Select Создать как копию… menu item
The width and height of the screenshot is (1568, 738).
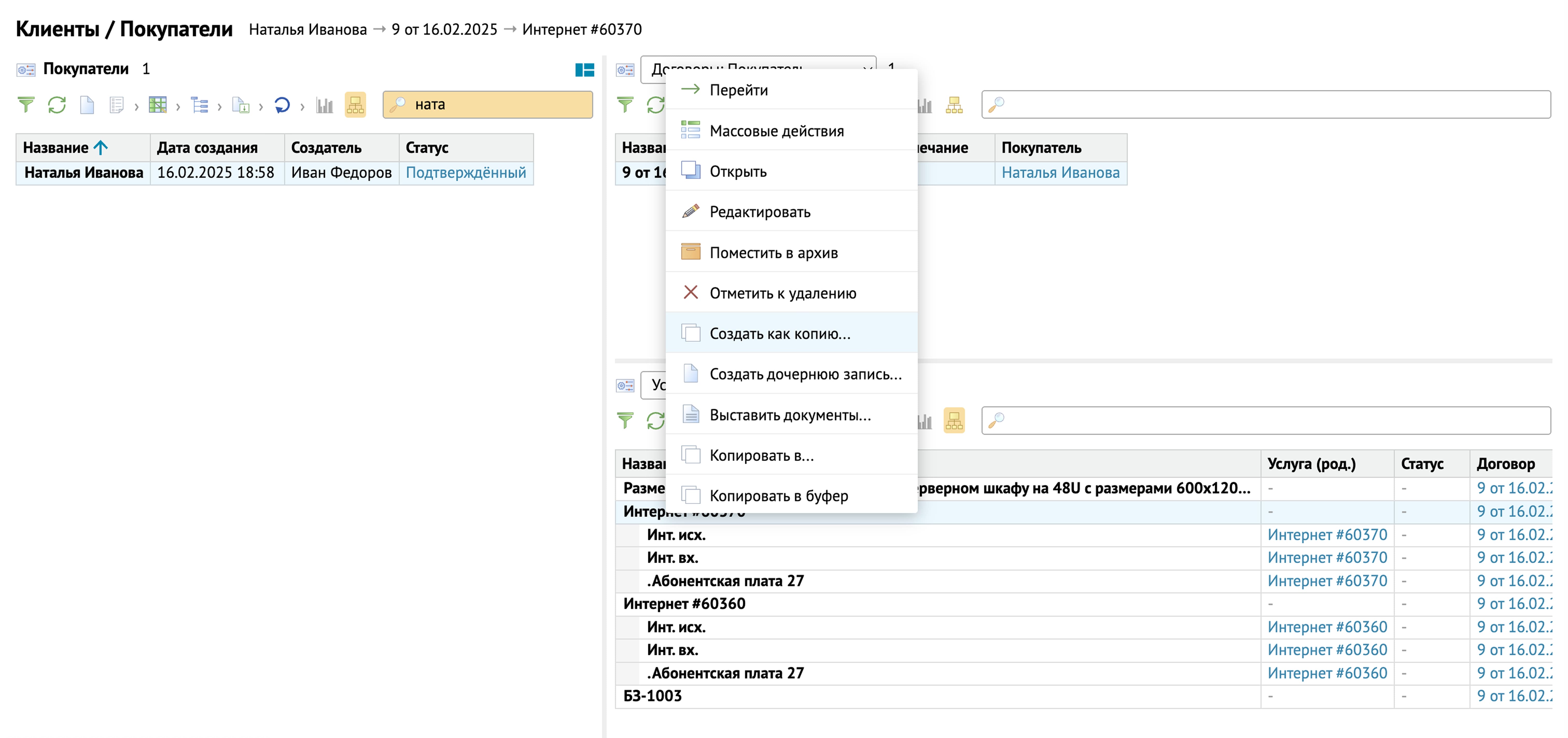pyautogui.click(x=791, y=333)
